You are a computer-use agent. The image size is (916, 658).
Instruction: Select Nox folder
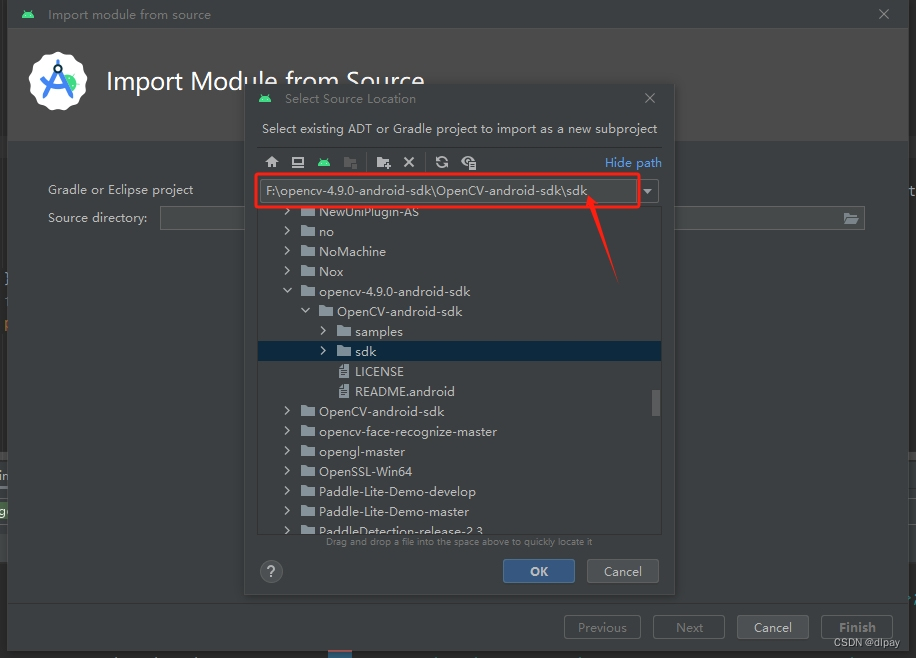(x=459, y=271)
